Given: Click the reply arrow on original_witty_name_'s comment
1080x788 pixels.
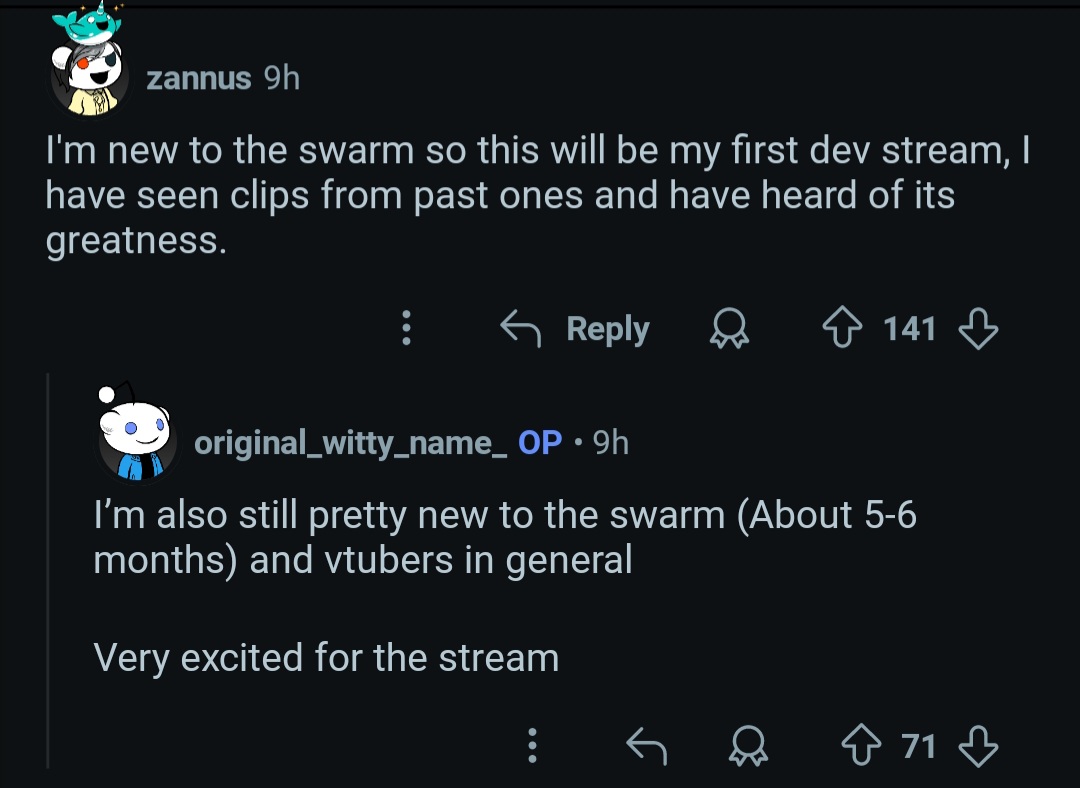Looking at the screenshot, I should click(x=647, y=746).
